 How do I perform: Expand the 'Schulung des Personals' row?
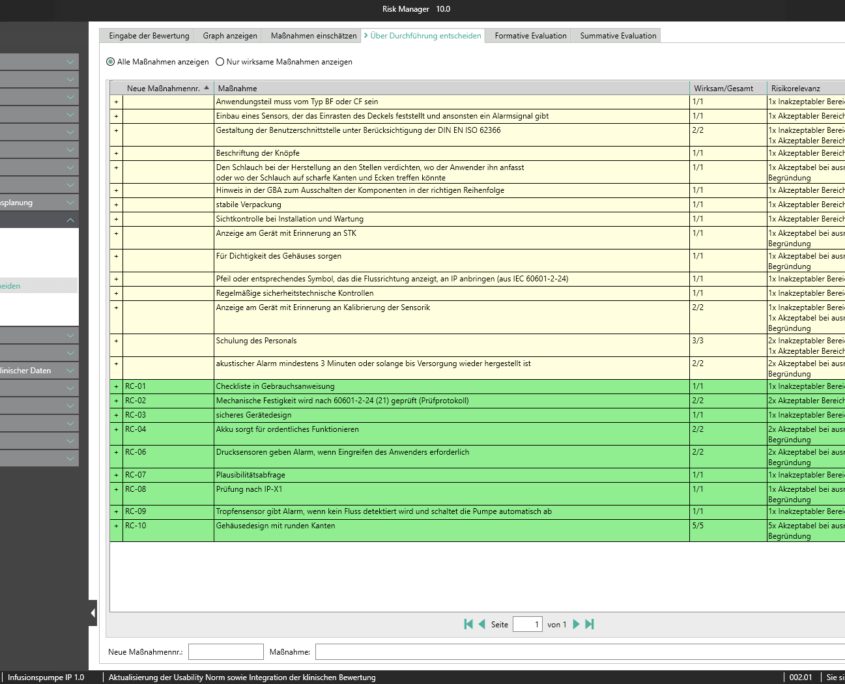click(116, 341)
